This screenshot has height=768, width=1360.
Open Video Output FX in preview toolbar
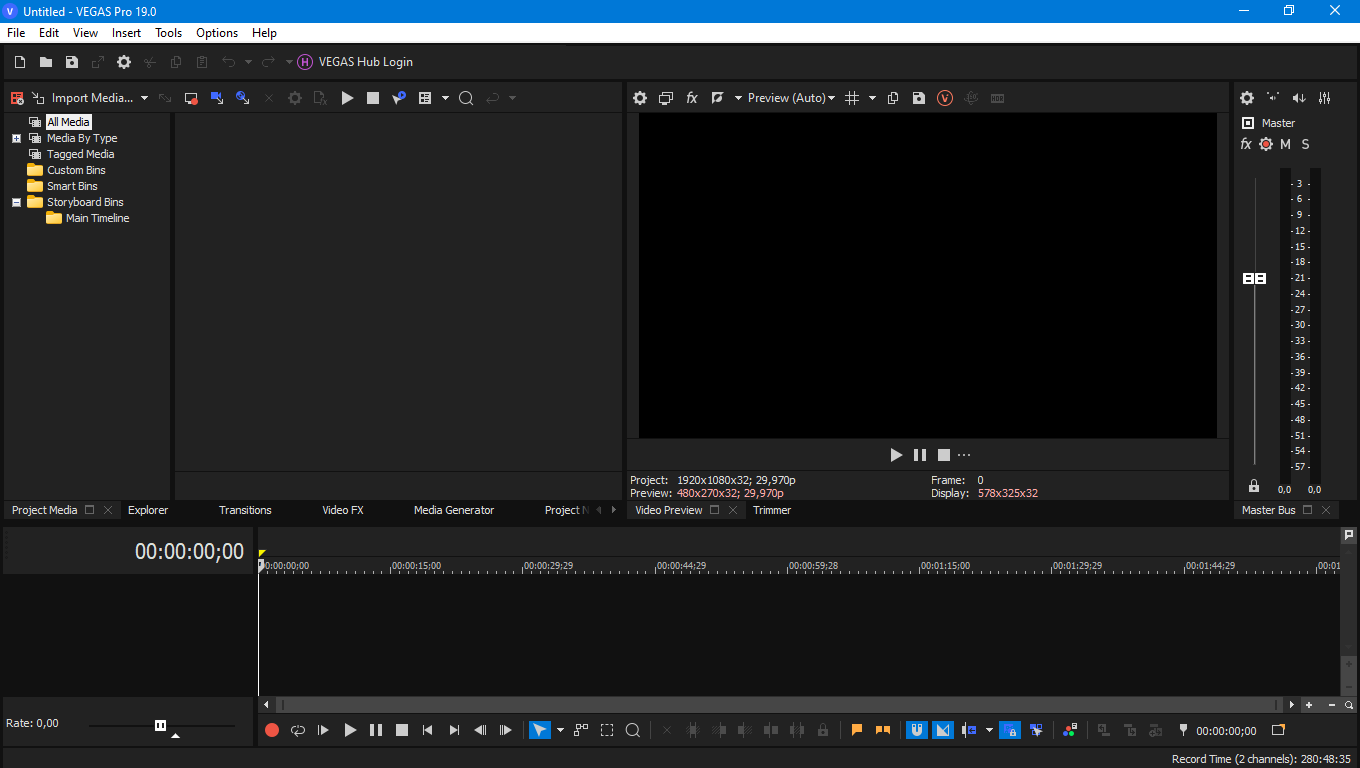click(692, 98)
